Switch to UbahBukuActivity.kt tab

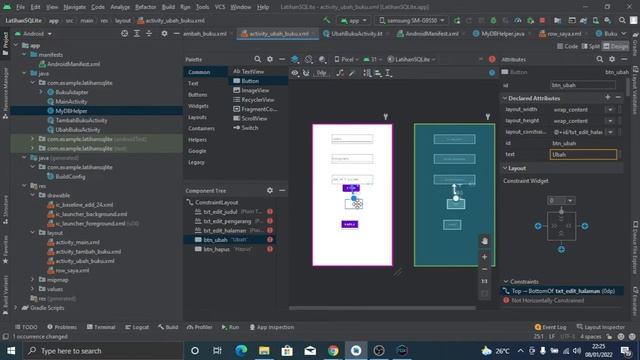click(356, 34)
